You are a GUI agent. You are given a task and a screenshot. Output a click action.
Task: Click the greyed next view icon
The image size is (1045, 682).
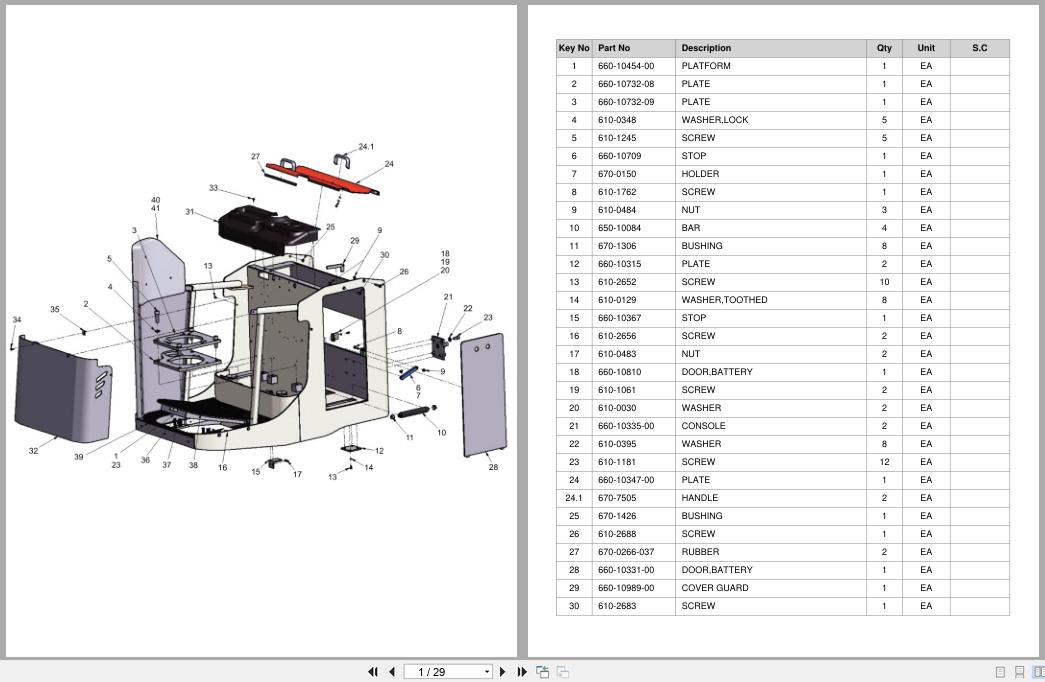point(563,672)
